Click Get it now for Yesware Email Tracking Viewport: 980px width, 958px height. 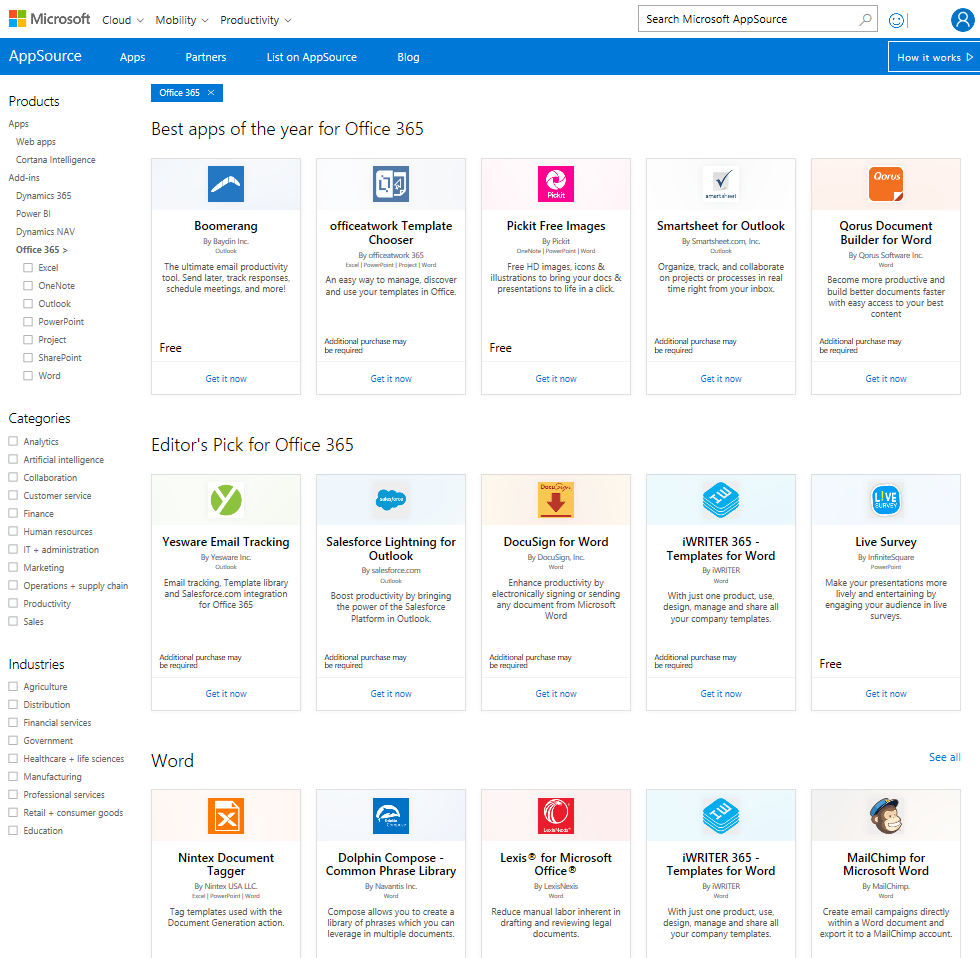pos(226,694)
